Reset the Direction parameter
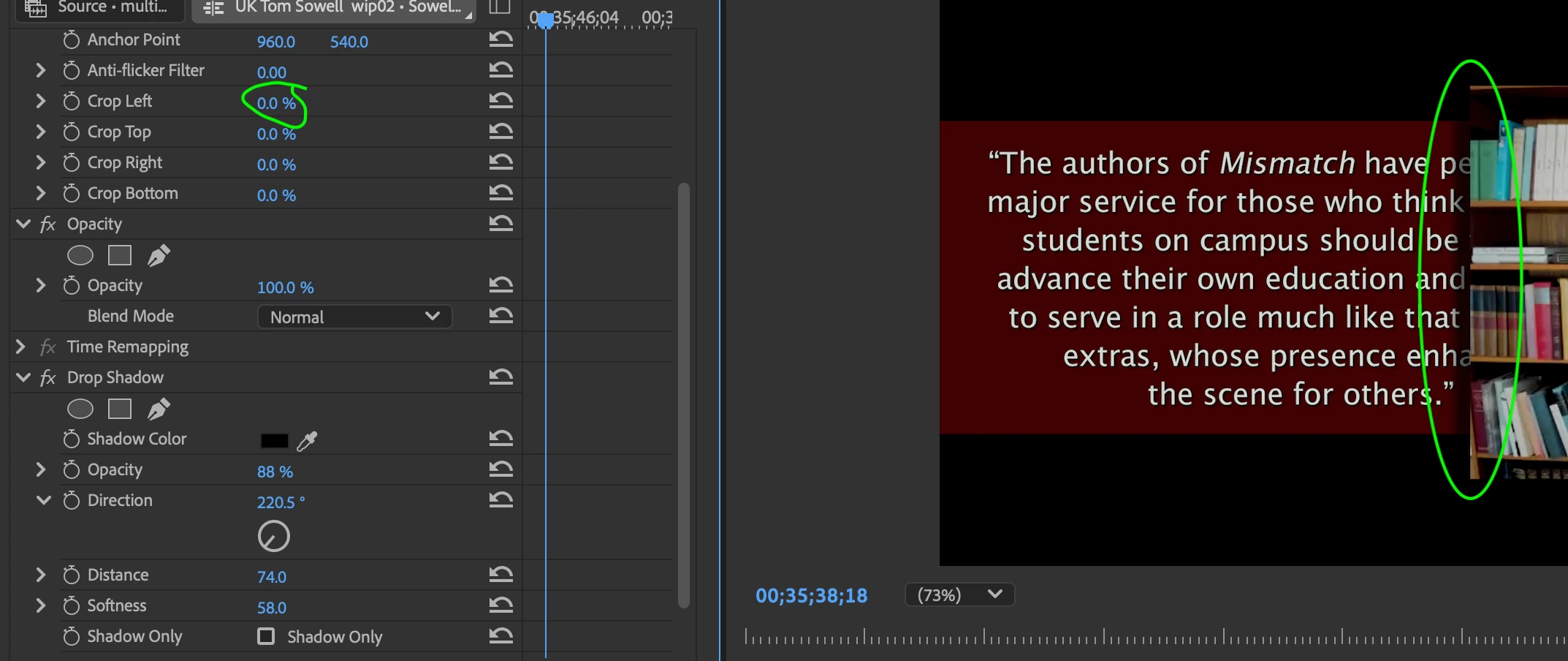The width and height of the screenshot is (1568, 661). coord(501,499)
